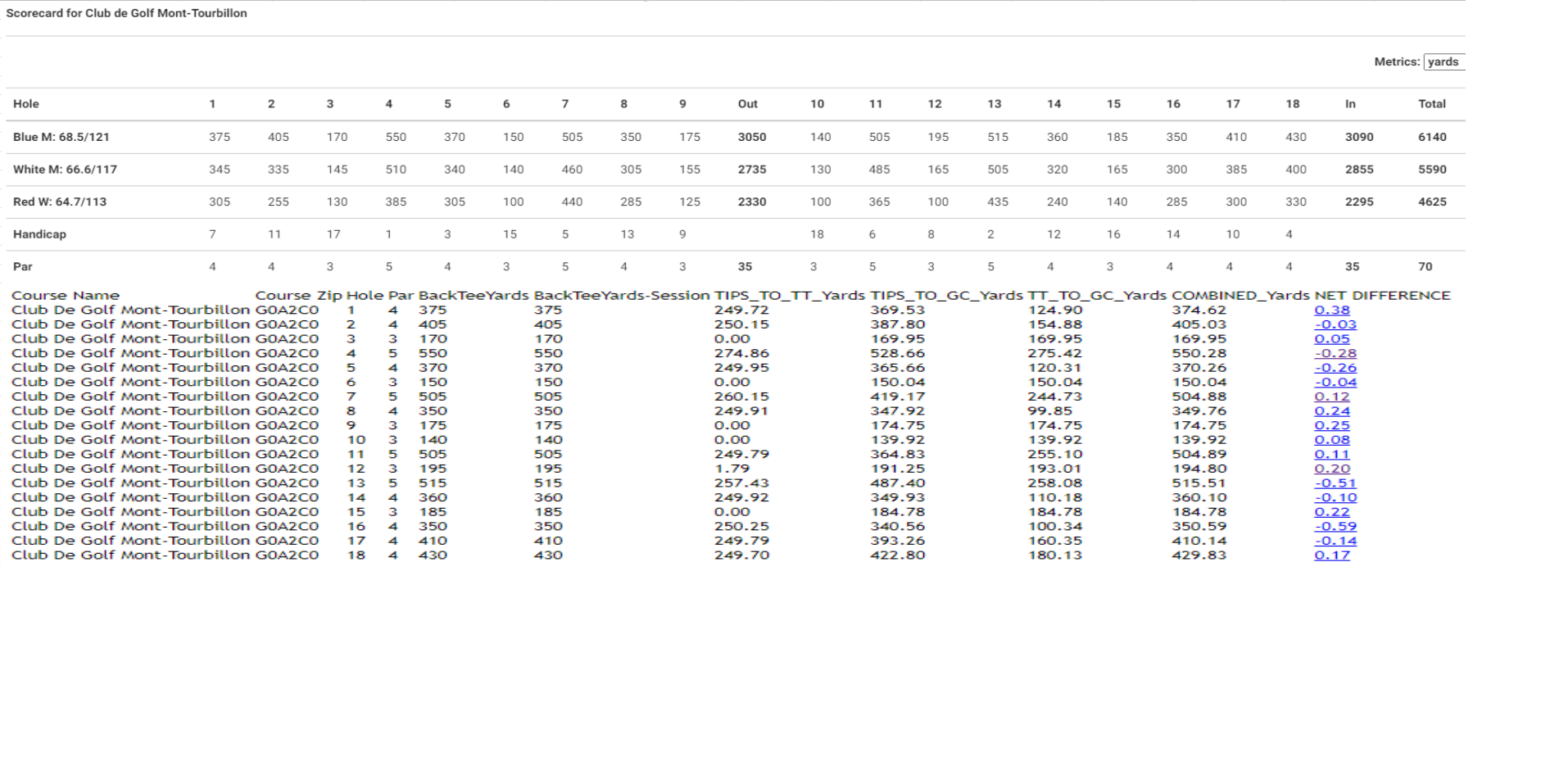Click the 'Par' row label in the scorecard
This screenshot has height=766, width=1568.
tap(23, 266)
